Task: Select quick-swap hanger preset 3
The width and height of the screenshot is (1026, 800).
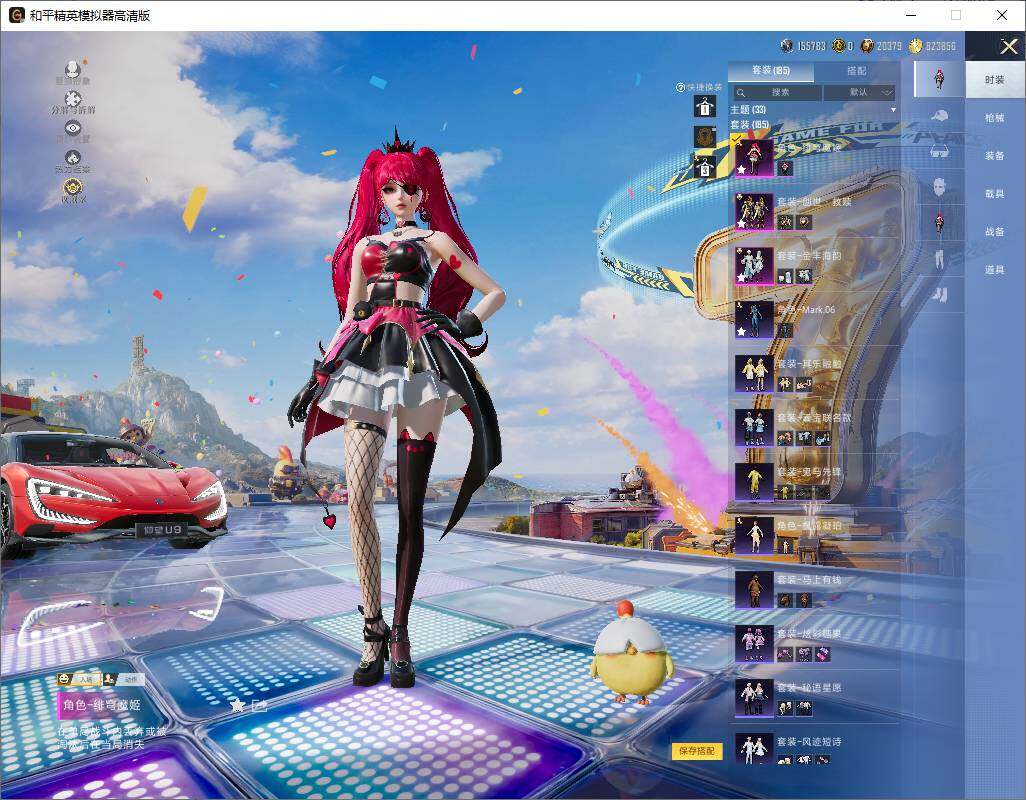Action: pos(705,167)
